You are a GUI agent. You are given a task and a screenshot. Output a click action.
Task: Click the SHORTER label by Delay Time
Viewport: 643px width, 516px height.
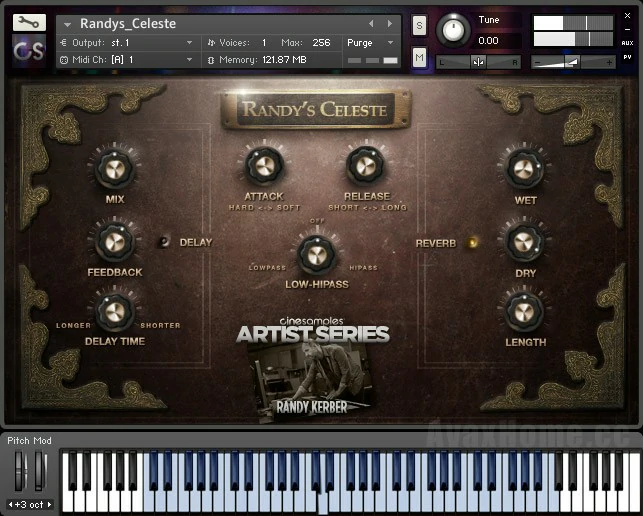(160, 325)
